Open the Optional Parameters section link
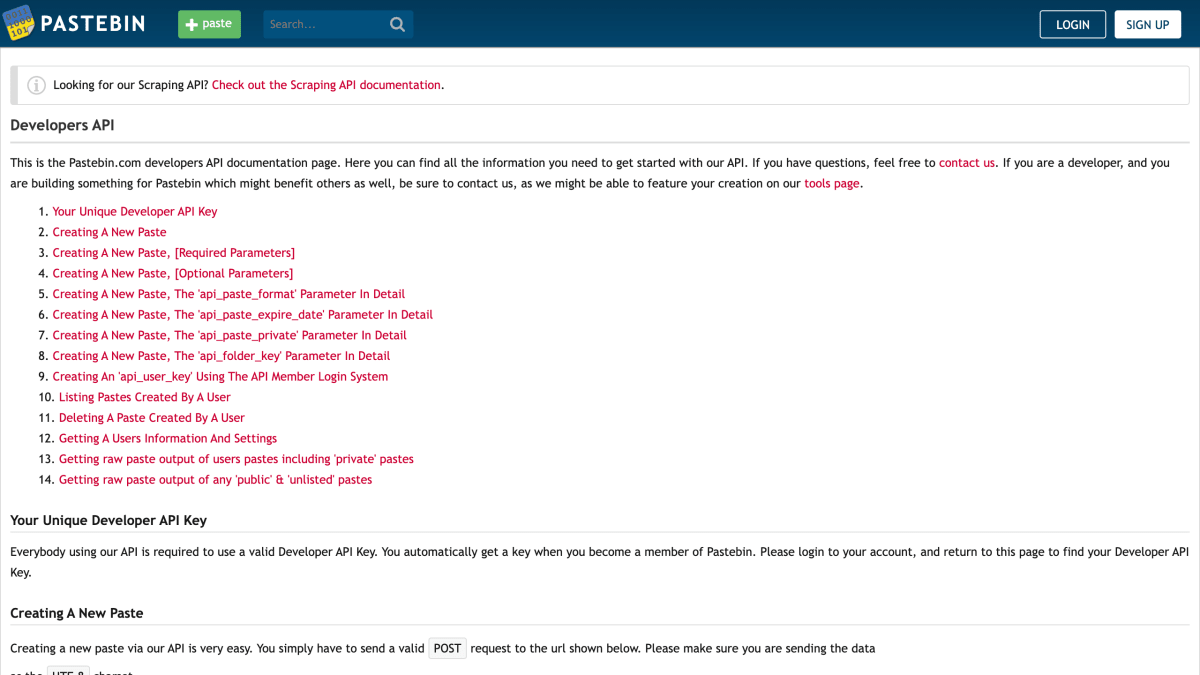The image size is (1200, 675). (x=173, y=273)
